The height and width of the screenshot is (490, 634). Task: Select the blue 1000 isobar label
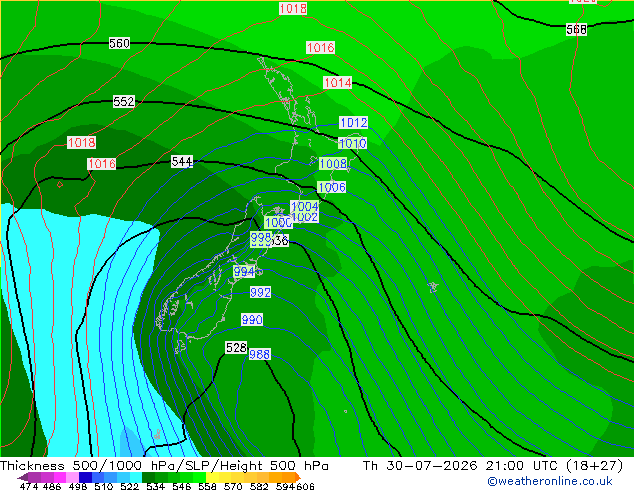(278, 222)
